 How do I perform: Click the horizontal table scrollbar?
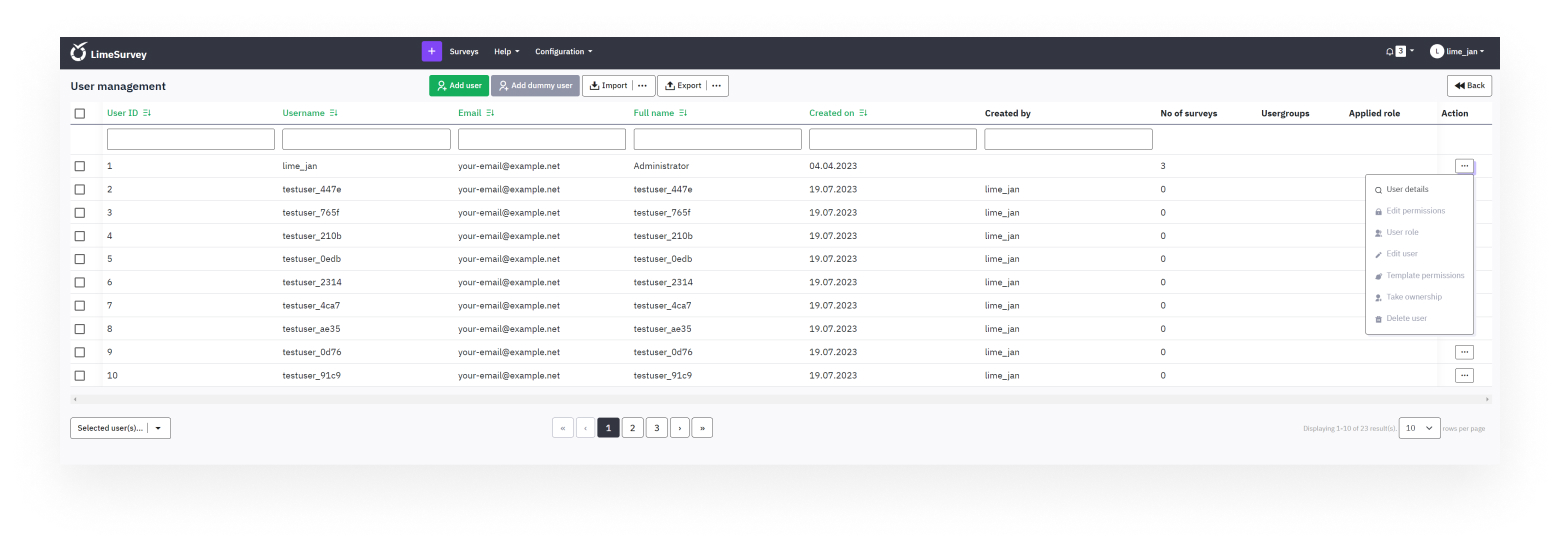(780, 399)
